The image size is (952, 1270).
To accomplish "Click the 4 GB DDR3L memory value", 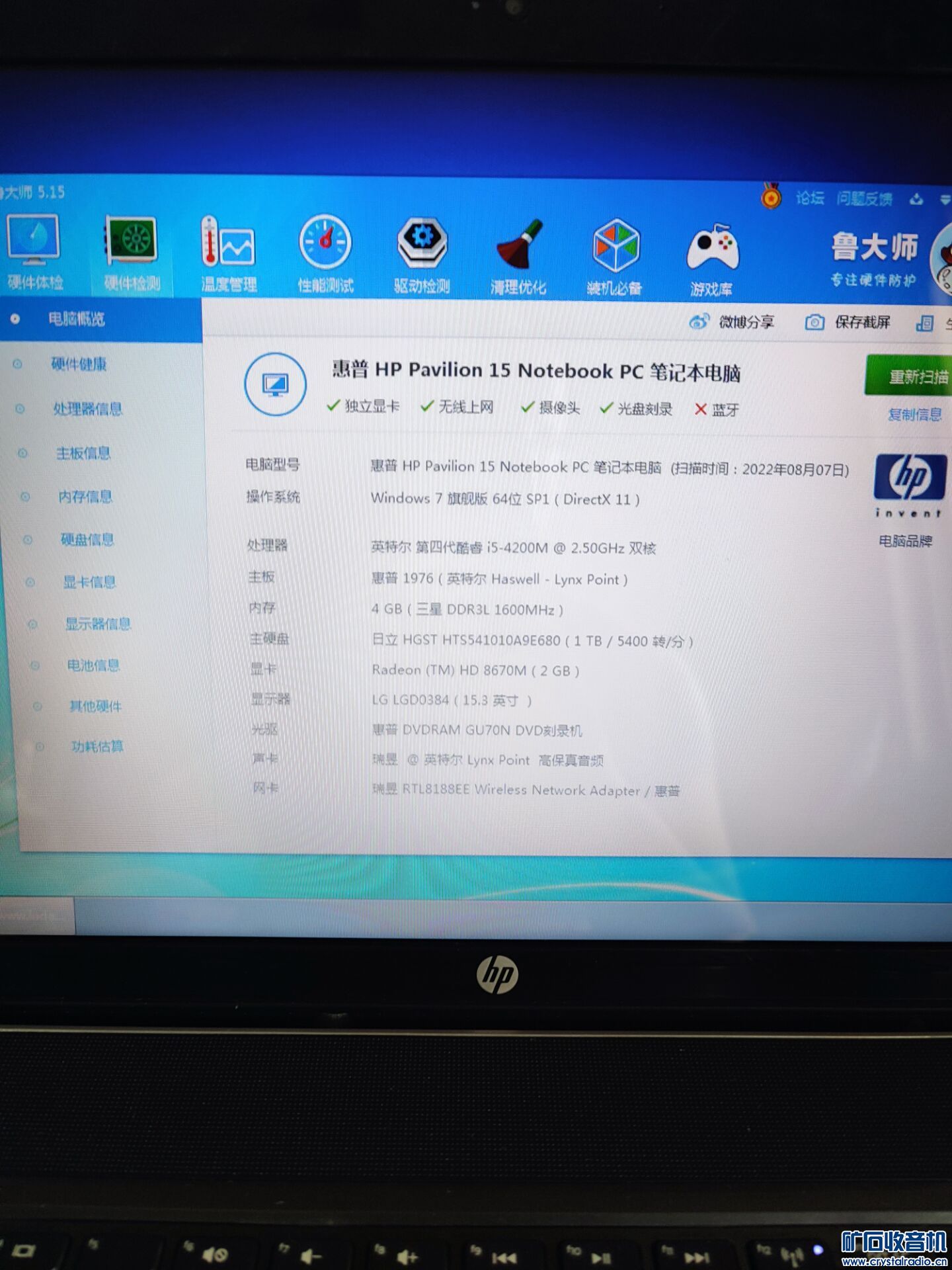I will (x=467, y=609).
